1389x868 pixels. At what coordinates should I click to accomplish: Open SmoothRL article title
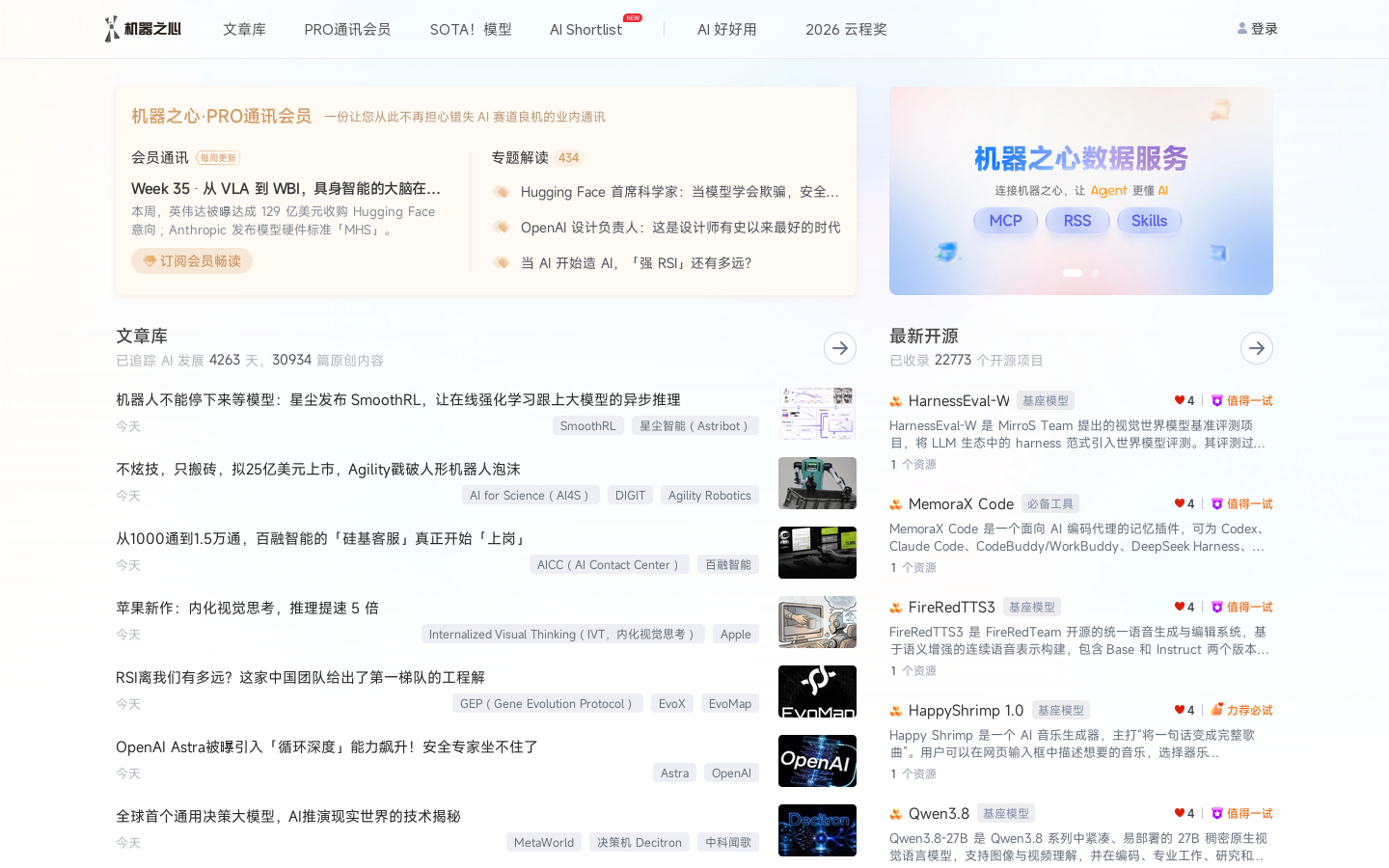tap(398, 399)
